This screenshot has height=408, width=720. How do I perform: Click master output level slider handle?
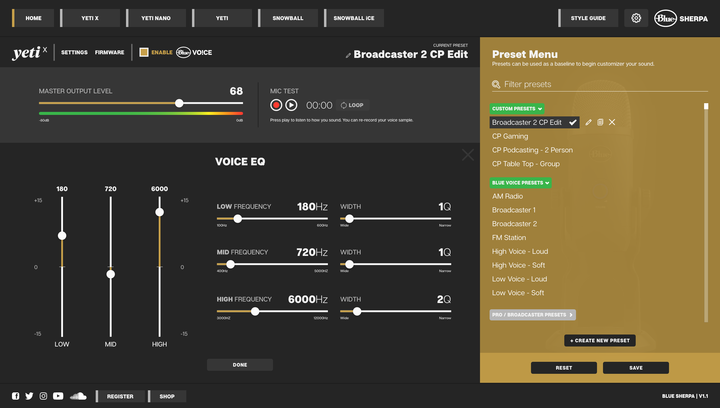click(x=179, y=103)
